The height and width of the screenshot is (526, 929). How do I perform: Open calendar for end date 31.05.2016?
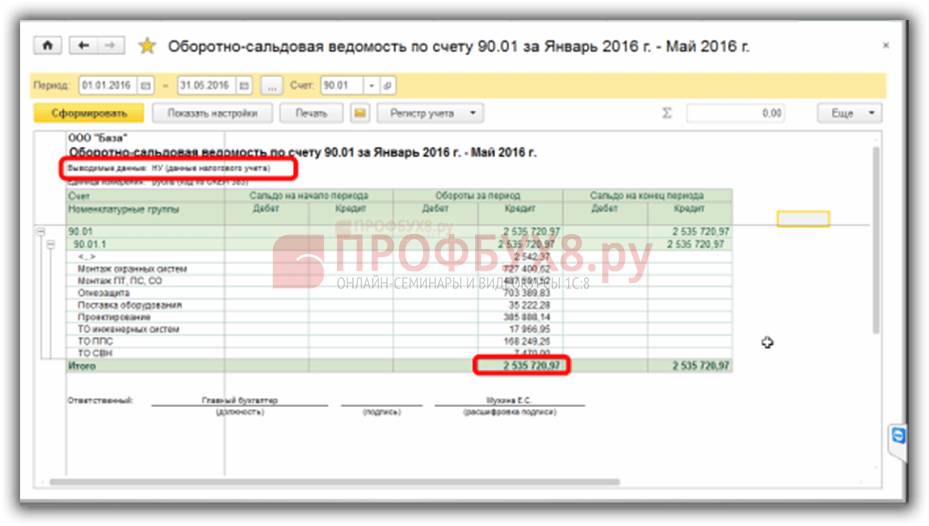click(243, 86)
